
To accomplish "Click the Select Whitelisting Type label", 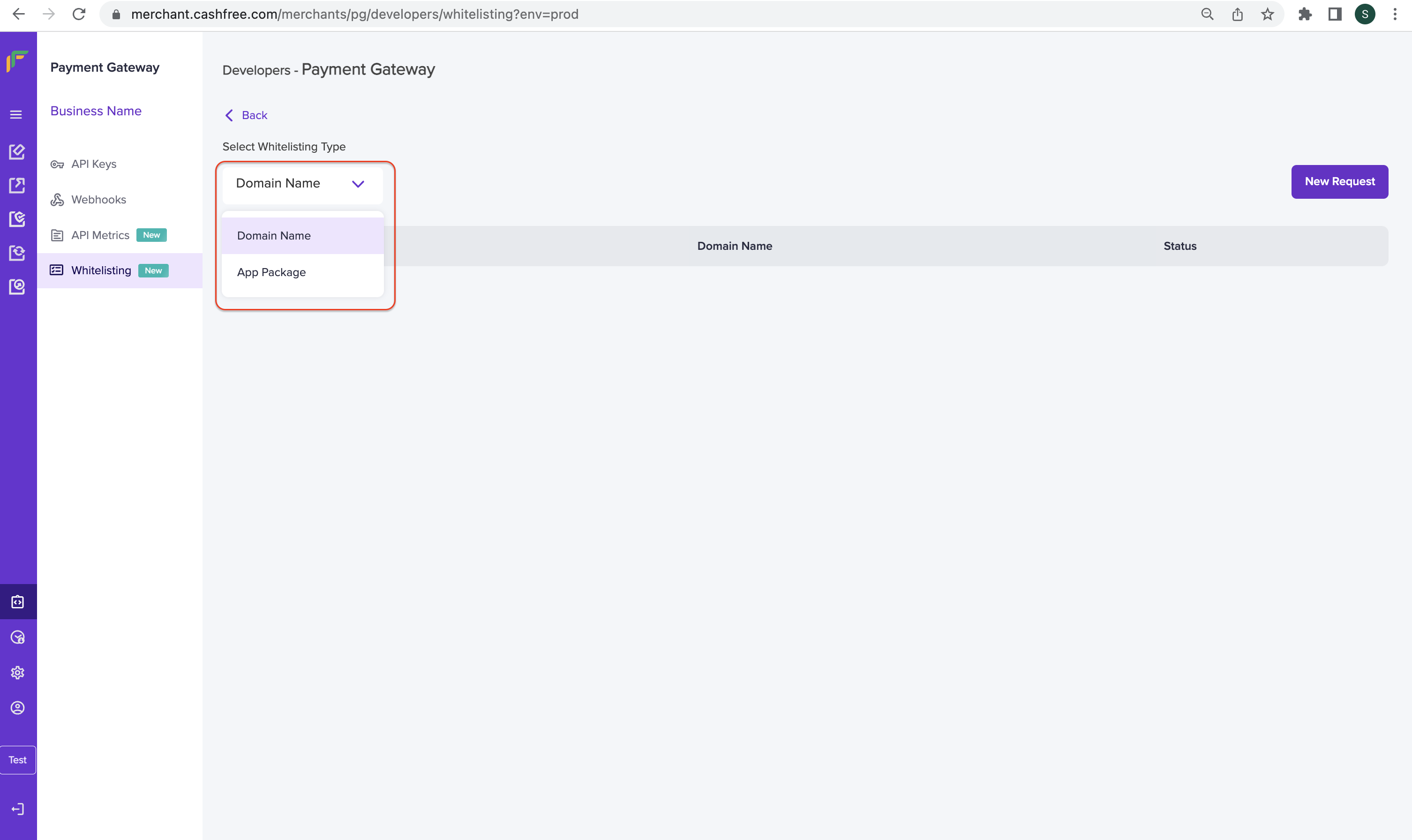I will (284, 147).
